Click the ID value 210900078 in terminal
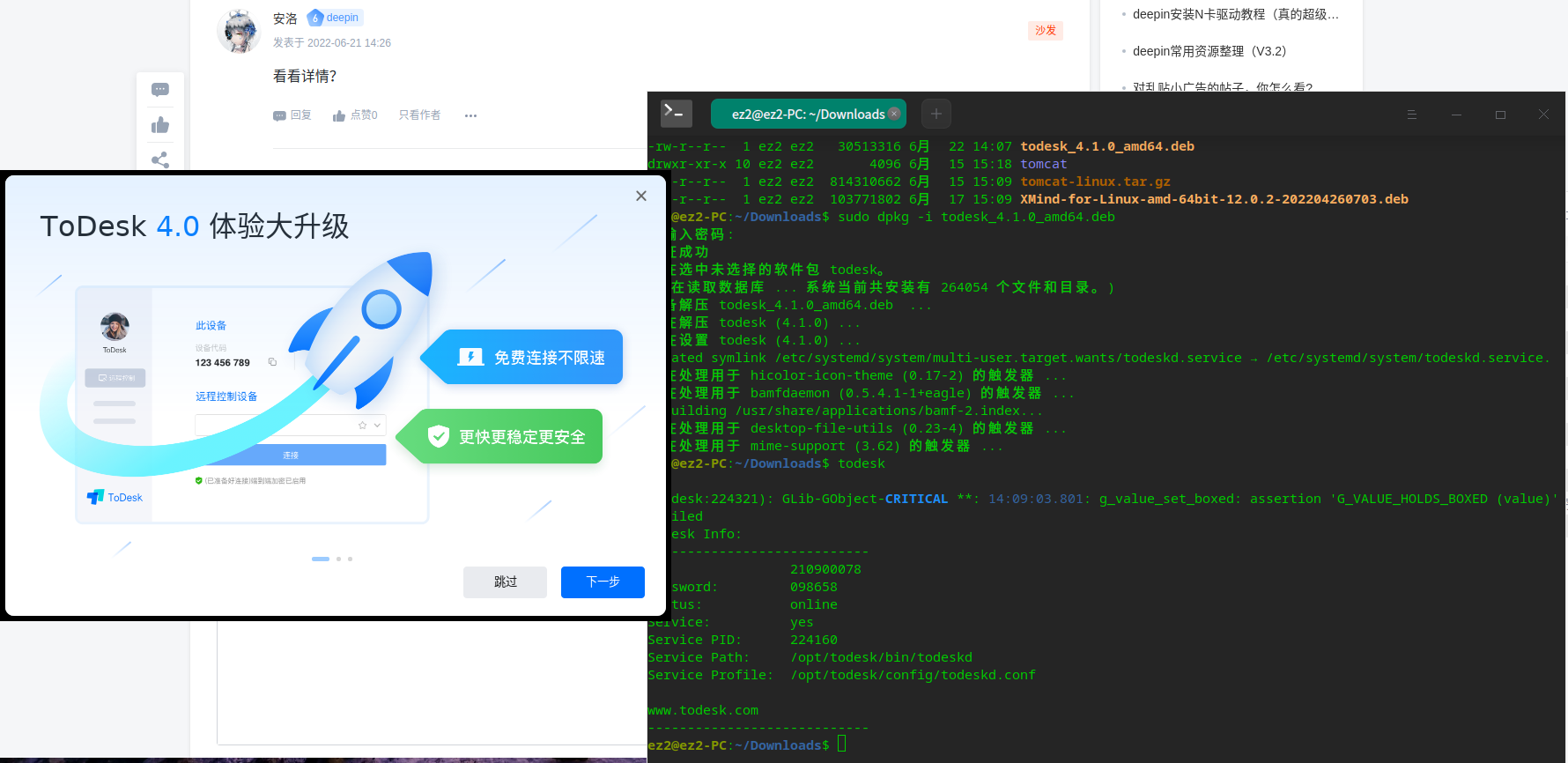The height and width of the screenshot is (763, 1568). pyautogui.click(x=825, y=569)
